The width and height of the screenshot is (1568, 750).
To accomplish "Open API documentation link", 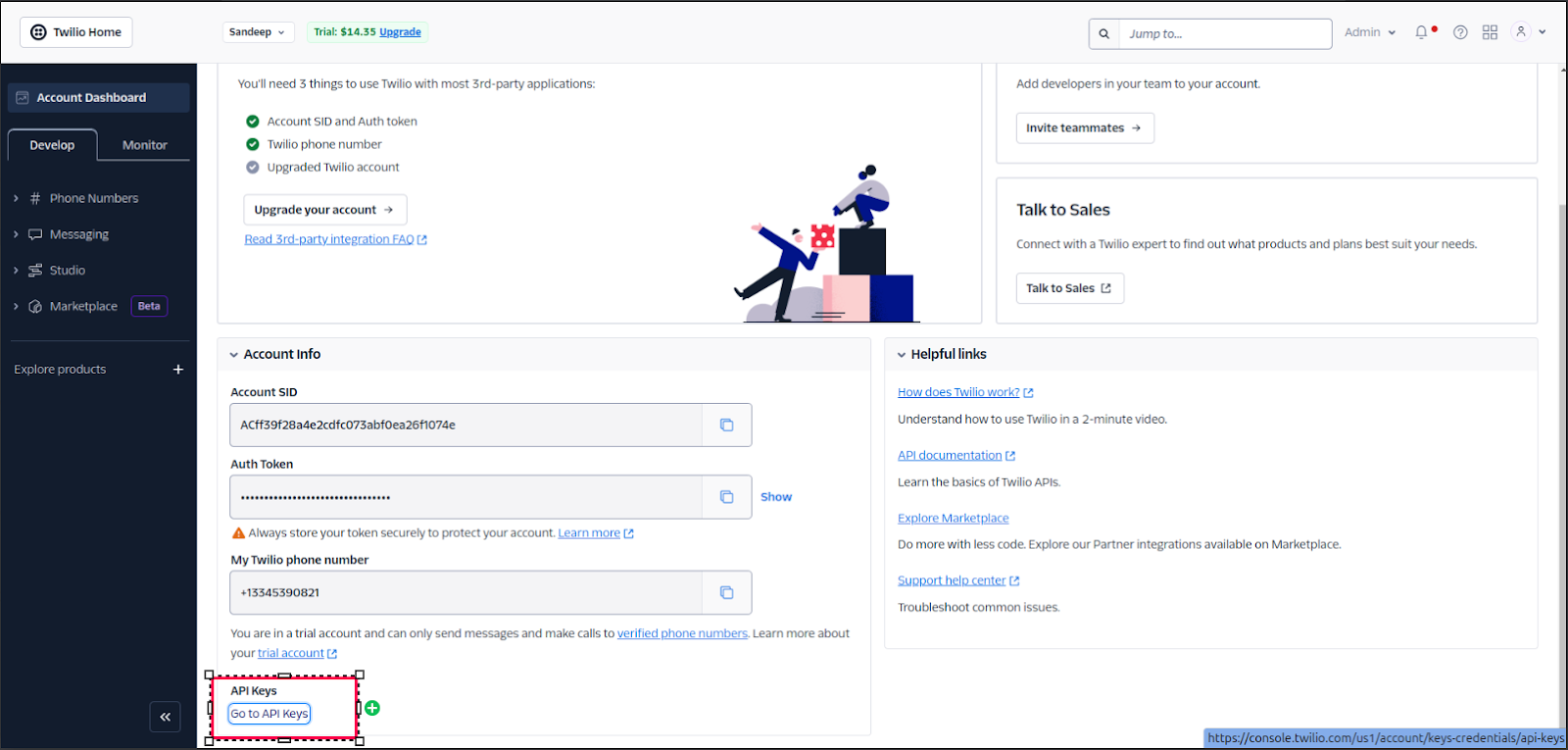I will [x=956, y=456].
